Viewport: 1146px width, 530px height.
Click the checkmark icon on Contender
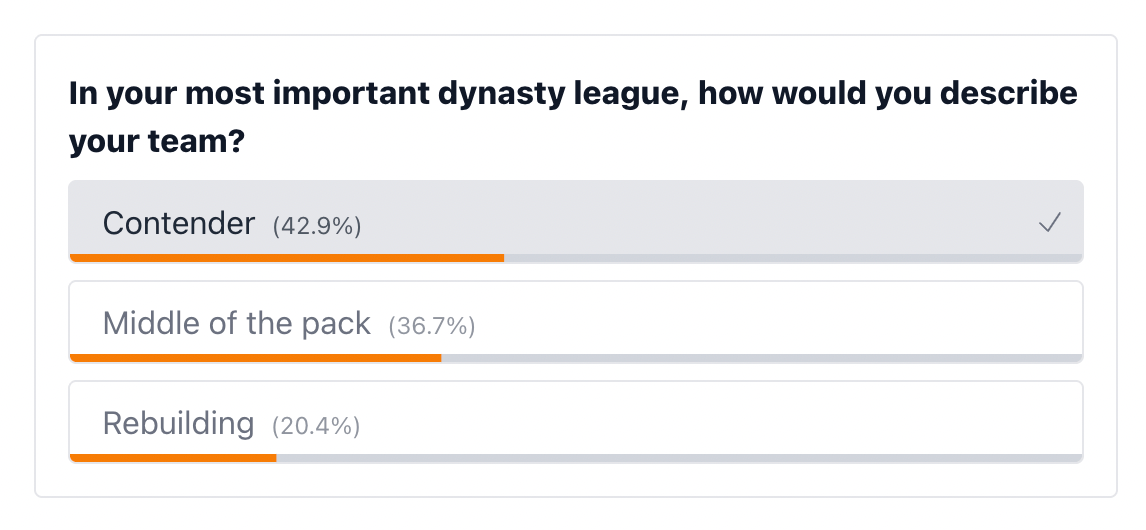point(1050,222)
